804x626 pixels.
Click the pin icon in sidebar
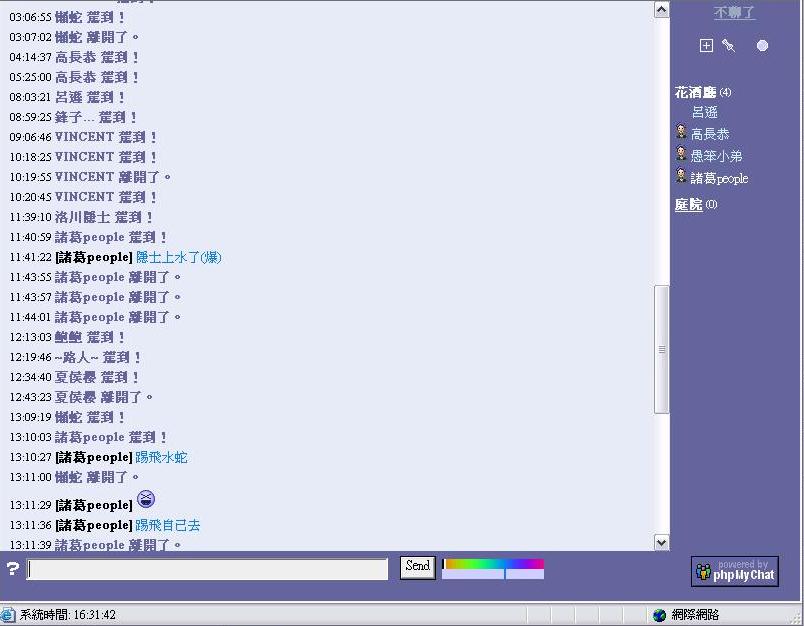728,46
